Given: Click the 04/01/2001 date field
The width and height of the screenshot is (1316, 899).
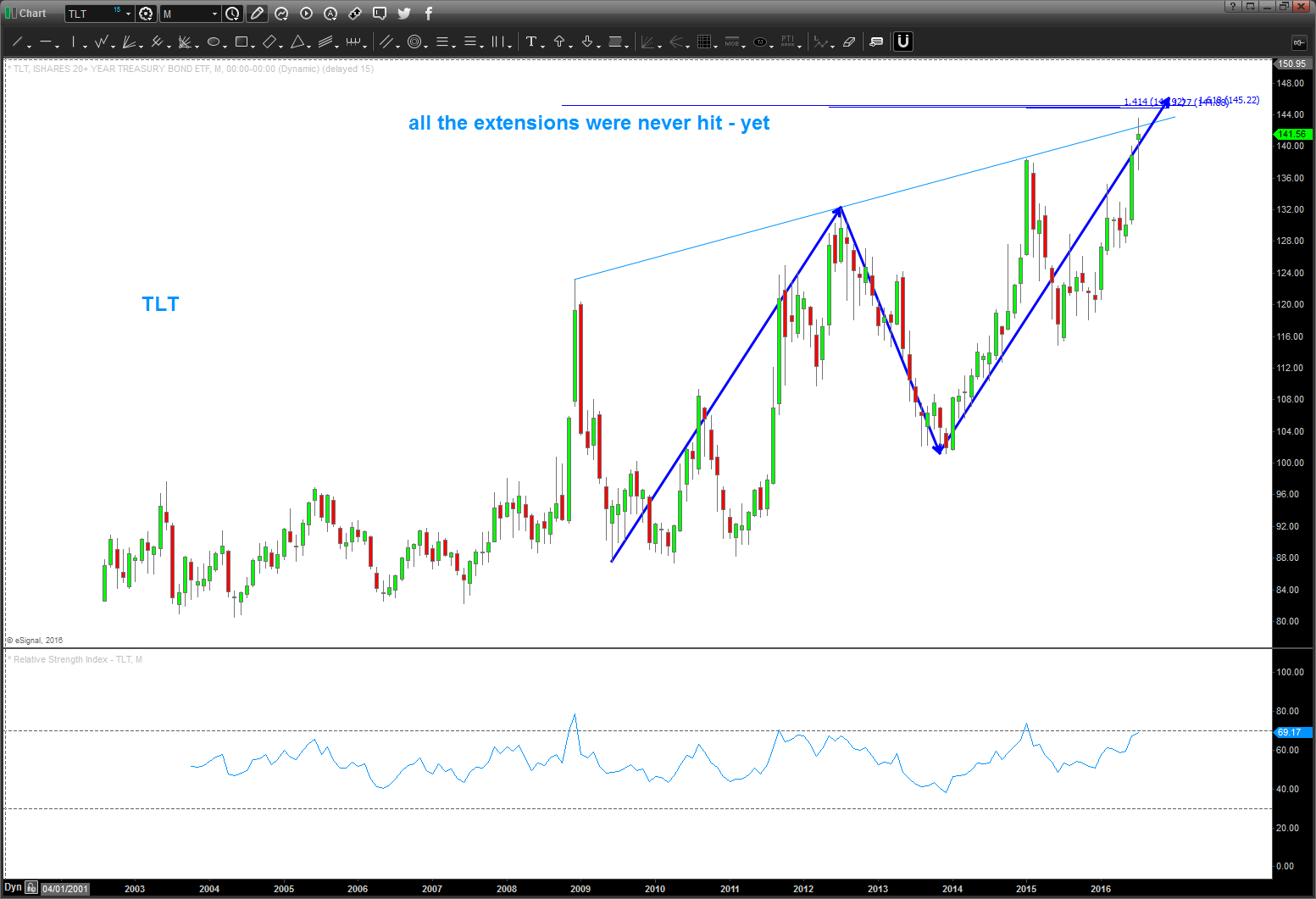Looking at the screenshot, I should point(65,889).
